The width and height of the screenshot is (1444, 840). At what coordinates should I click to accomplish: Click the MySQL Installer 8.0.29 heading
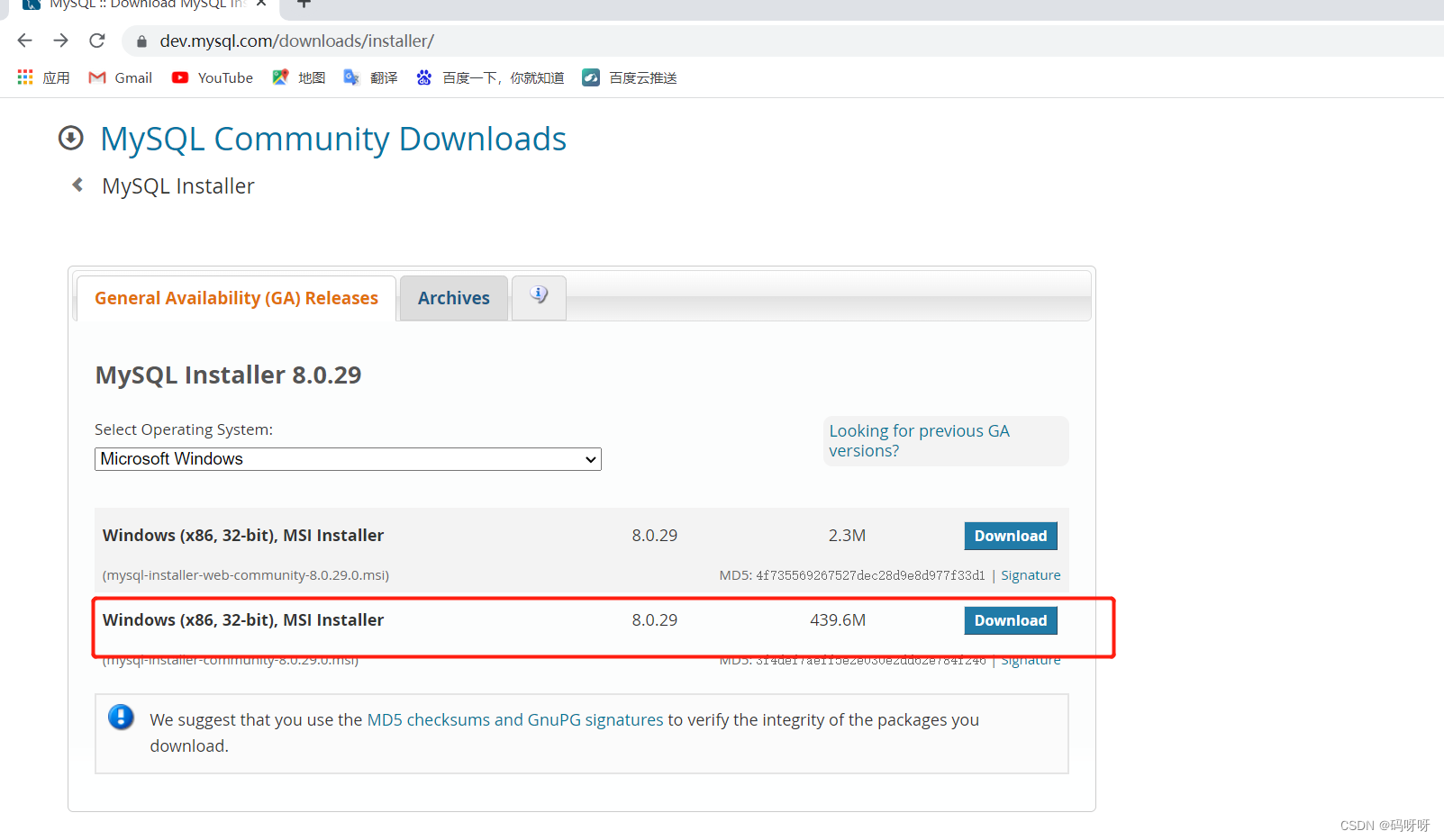click(x=228, y=375)
